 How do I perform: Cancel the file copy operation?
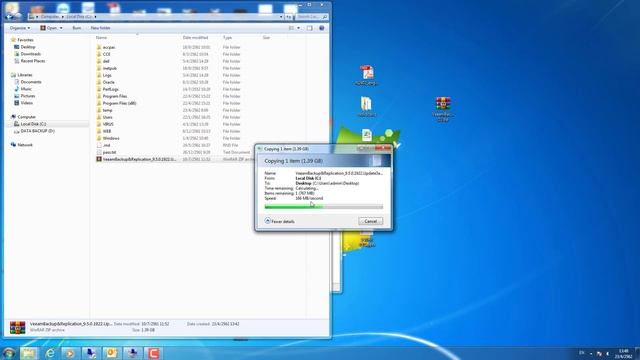pos(371,221)
